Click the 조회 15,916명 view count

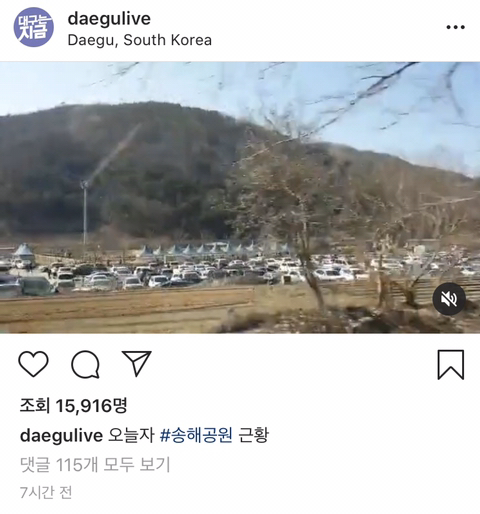(x=73, y=405)
